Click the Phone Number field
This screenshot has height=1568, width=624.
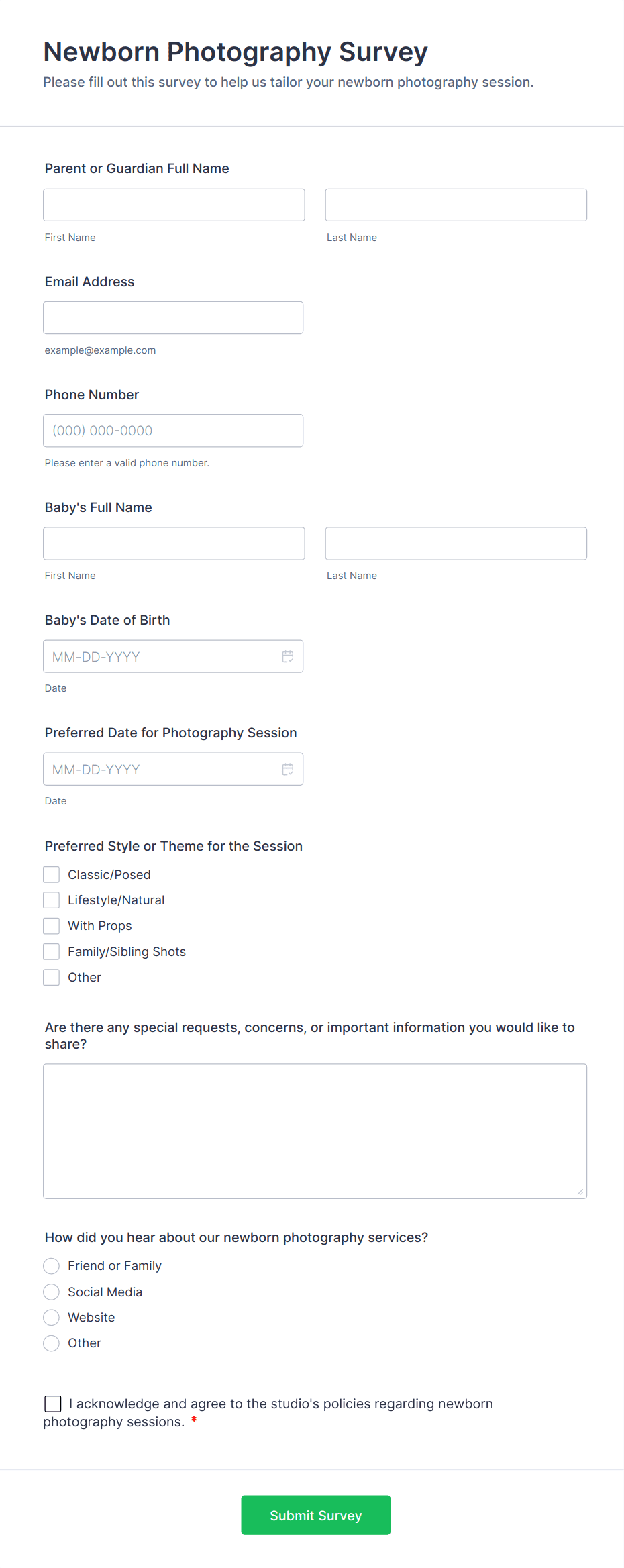click(x=173, y=431)
